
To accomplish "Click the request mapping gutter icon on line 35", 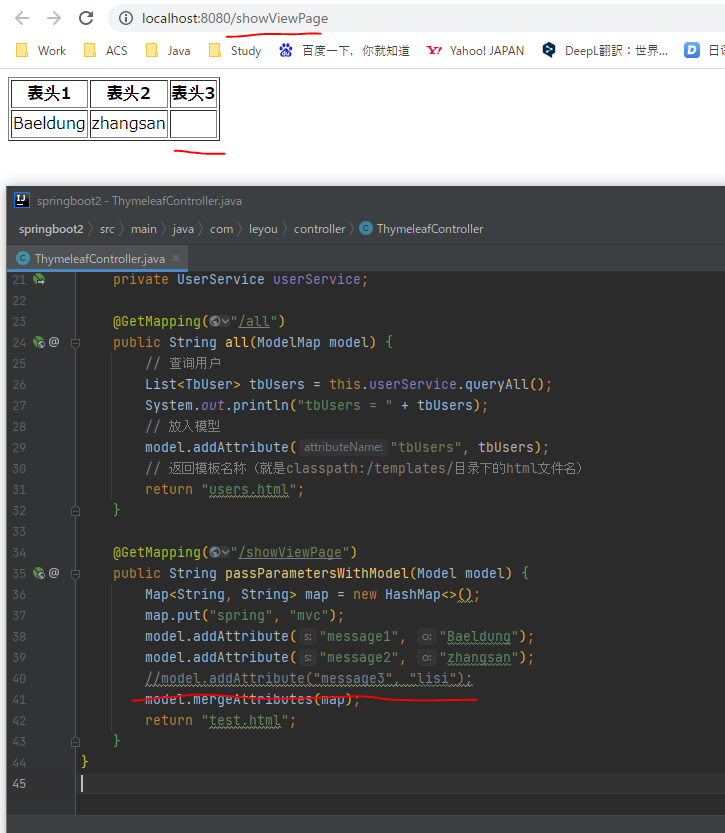I will pyautogui.click(x=39, y=573).
